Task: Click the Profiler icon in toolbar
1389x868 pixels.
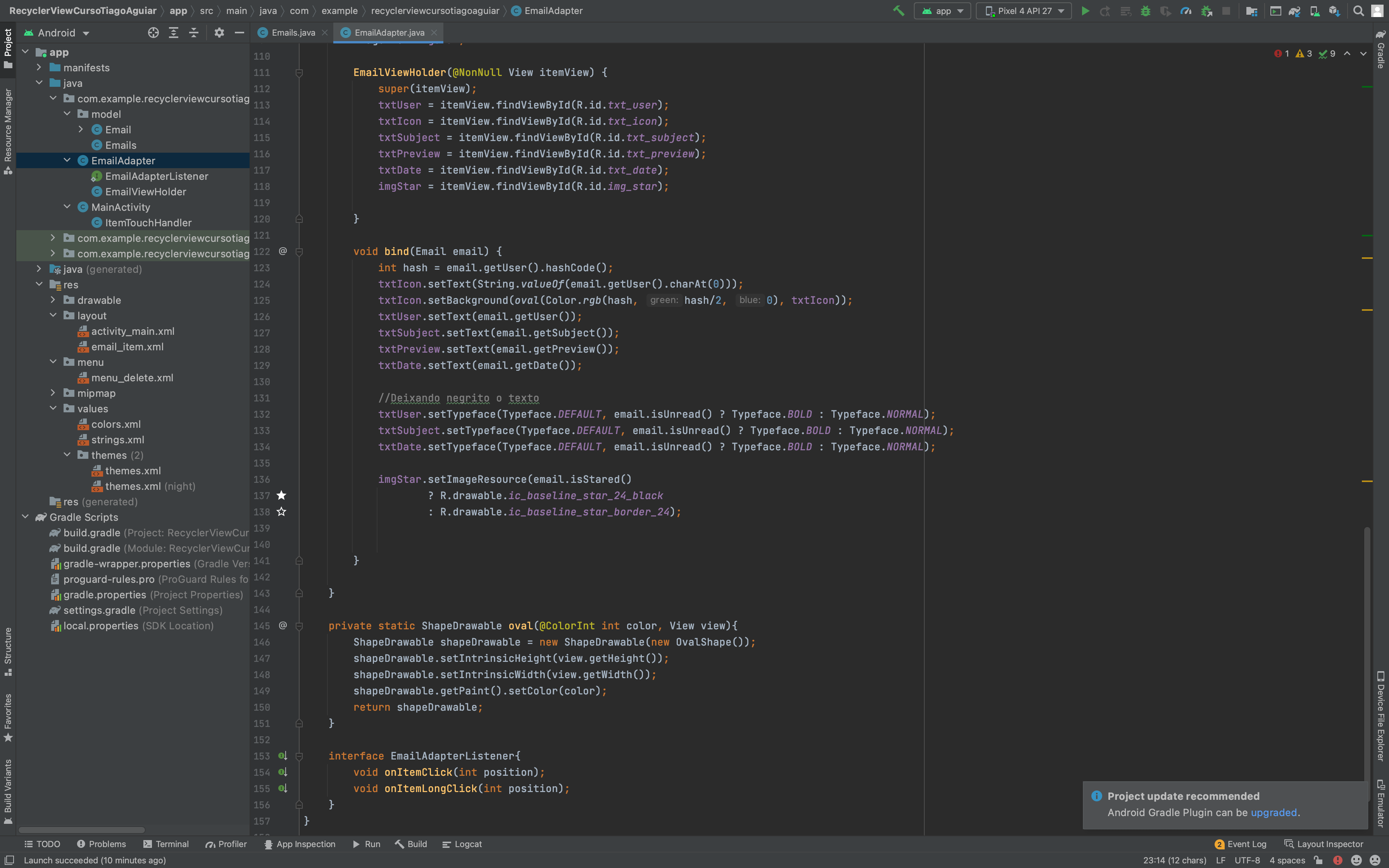Action: pyautogui.click(x=1186, y=10)
